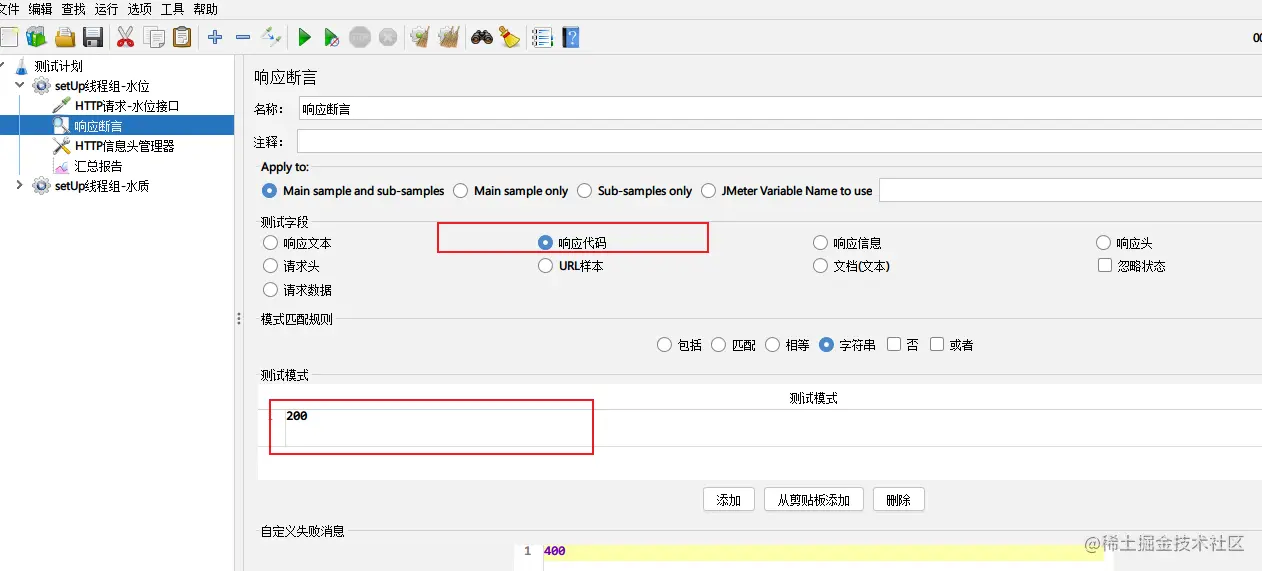The width and height of the screenshot is (1262, 571).
Task: Open the 运行 menu
Action: (x=106, y=9)
